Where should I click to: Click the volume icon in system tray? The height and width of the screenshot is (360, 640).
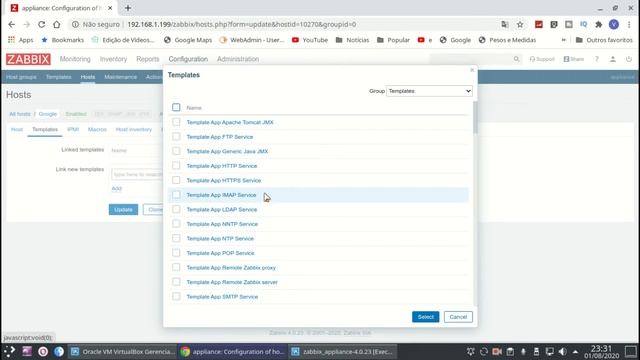pos(562,351)
